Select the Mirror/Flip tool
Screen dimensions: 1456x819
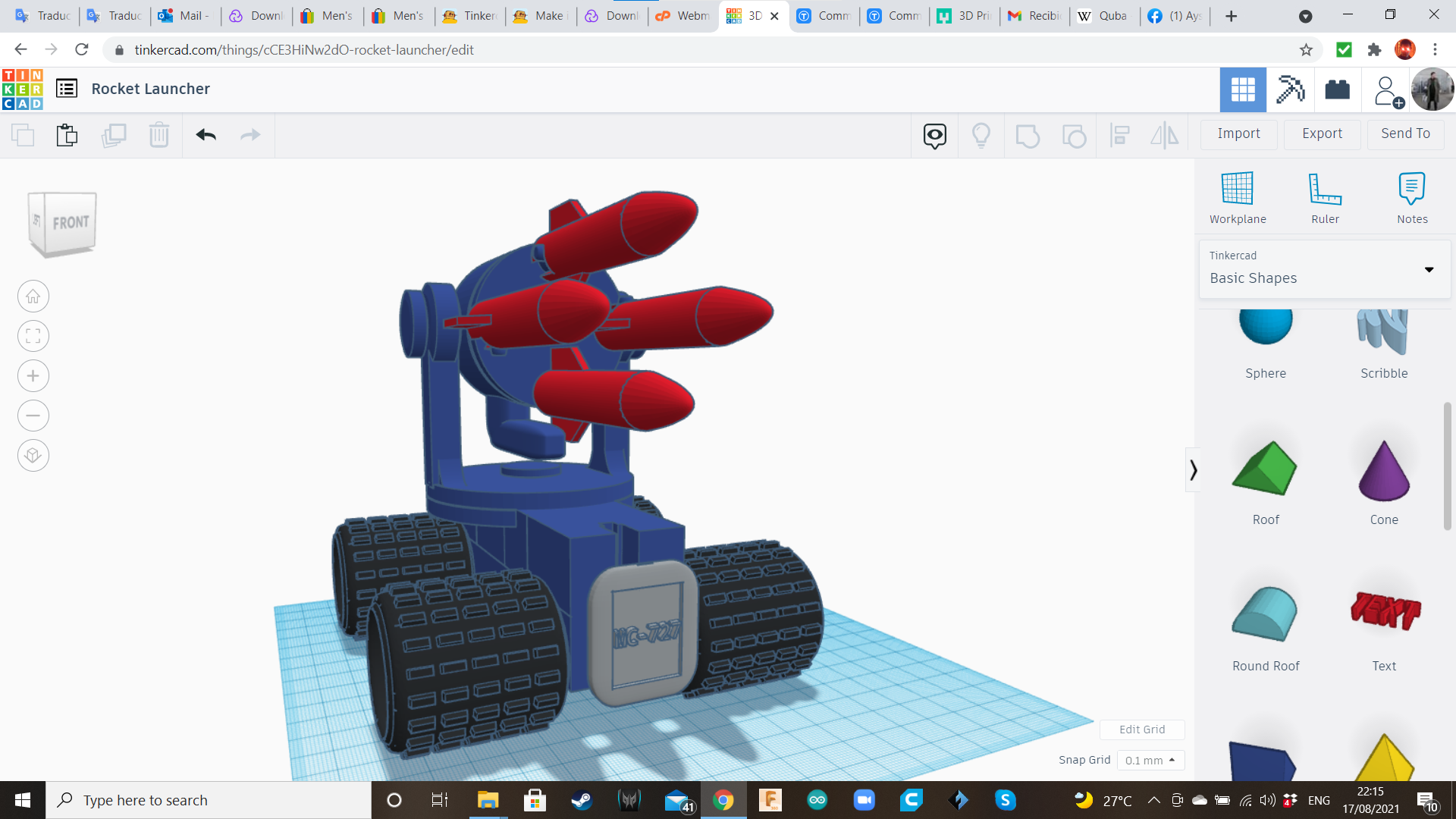(x=1165, y=135)
